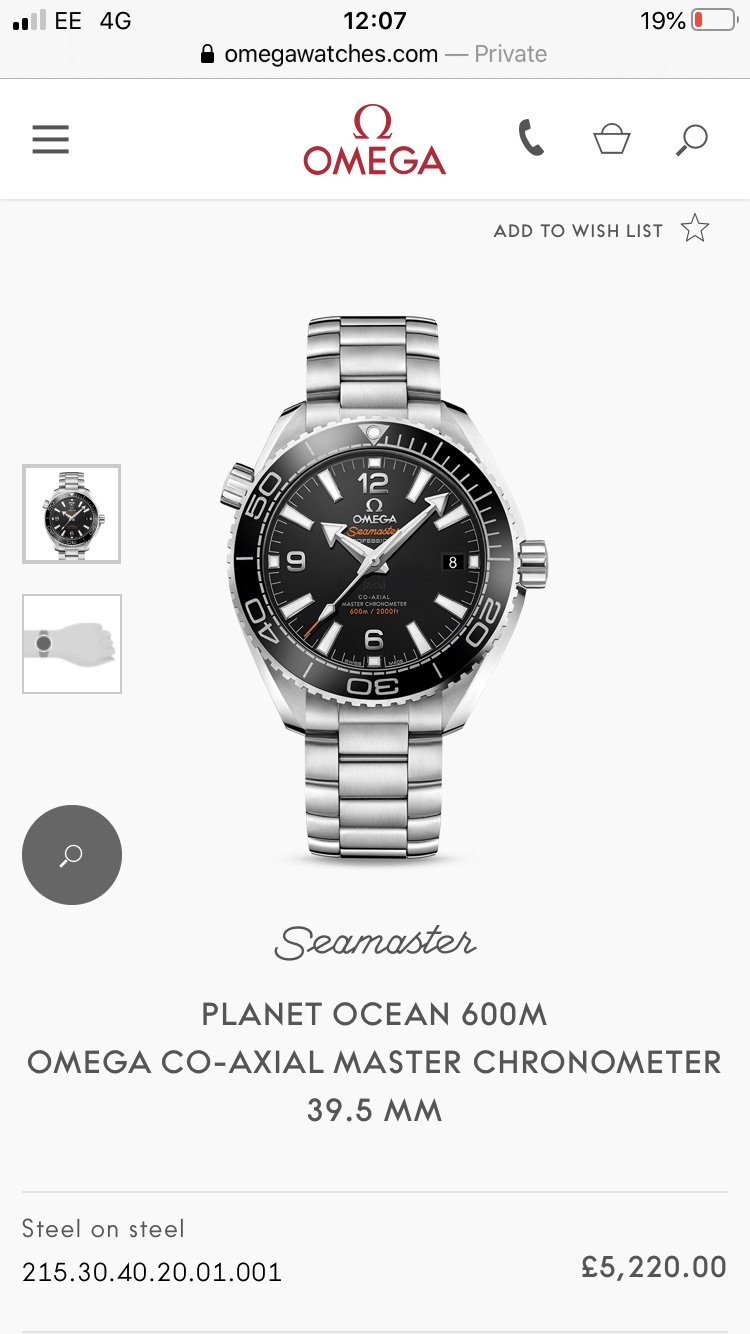Open site search magnifier in header
750x1334 pixels.
[x=691, y=140]
